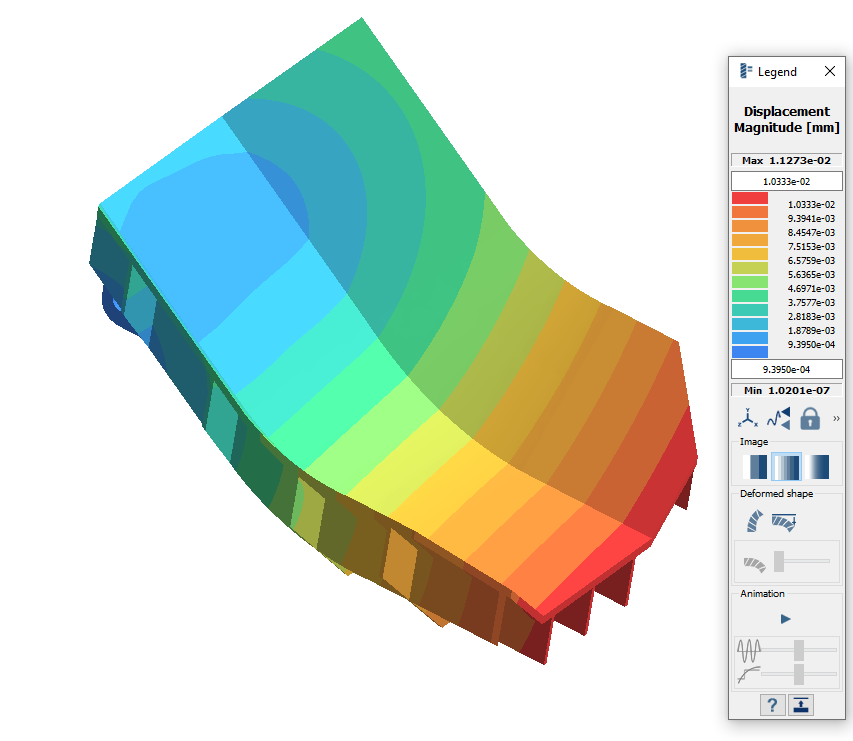Viewport: 853px width, 741px height.
Task: Open help with the question mark button
Action: tap(771, 705)
